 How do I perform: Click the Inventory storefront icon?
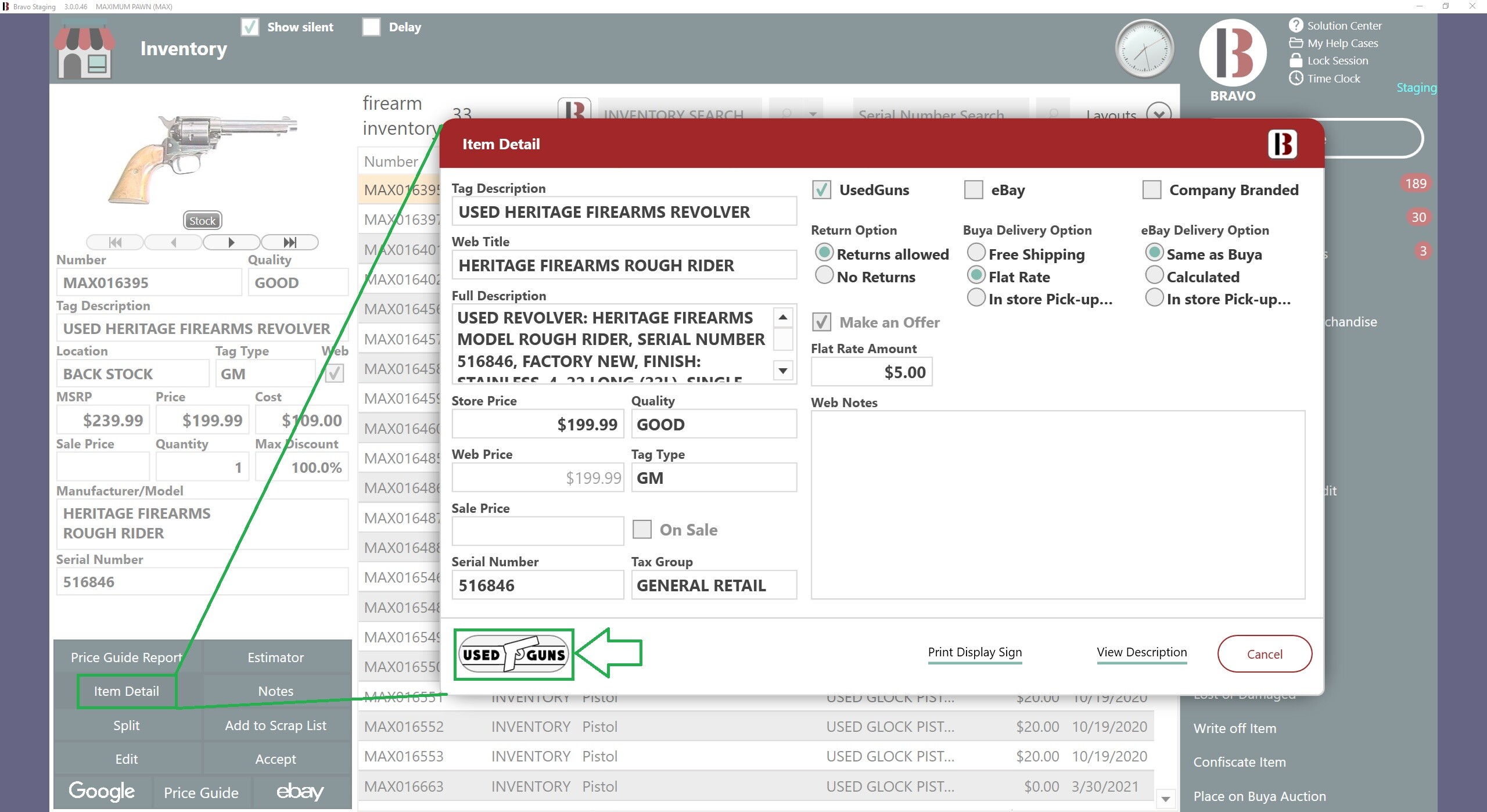click(x=85, y=50)
